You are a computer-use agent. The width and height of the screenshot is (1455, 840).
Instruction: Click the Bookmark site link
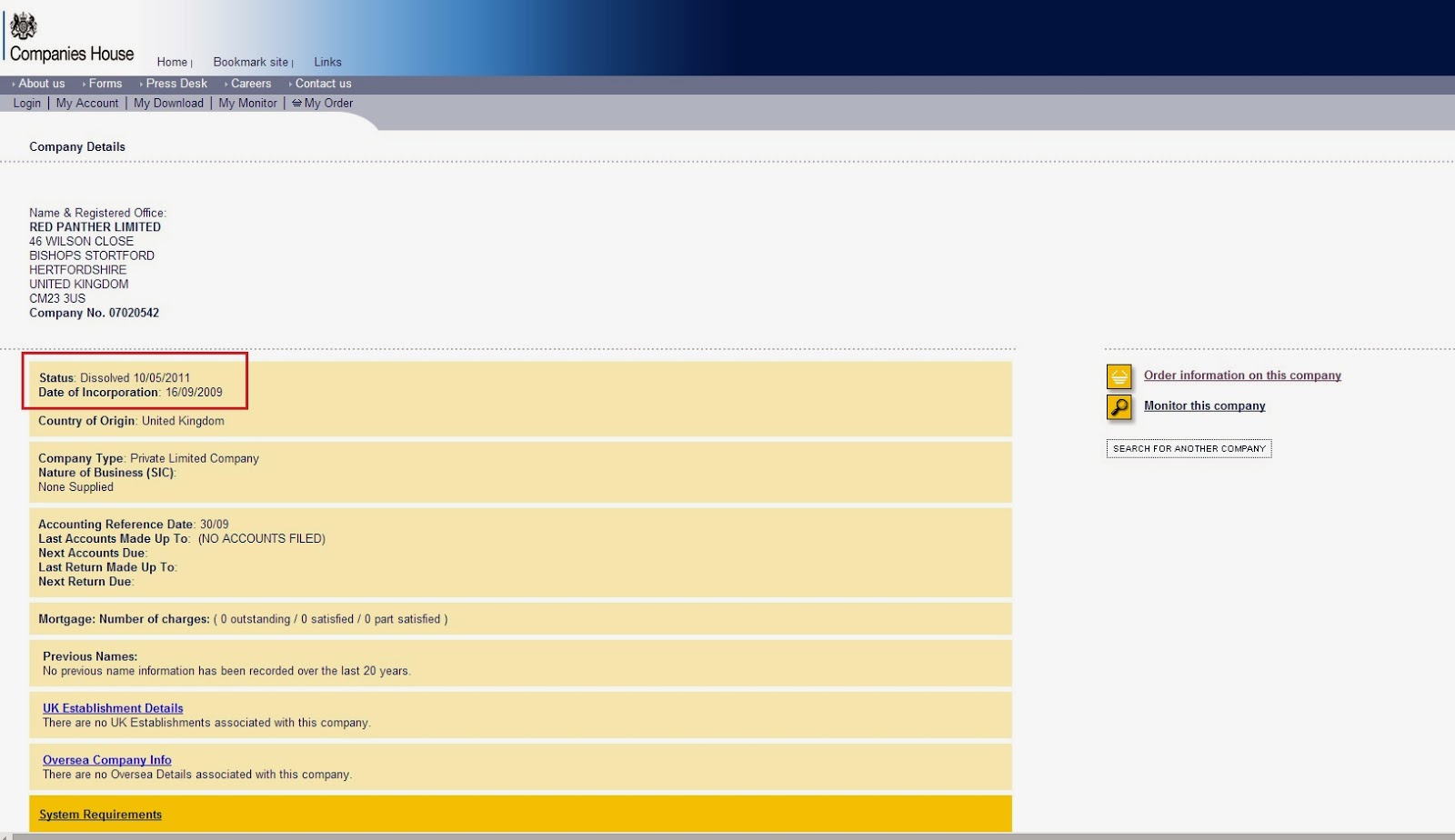click(x=251, y=62)
